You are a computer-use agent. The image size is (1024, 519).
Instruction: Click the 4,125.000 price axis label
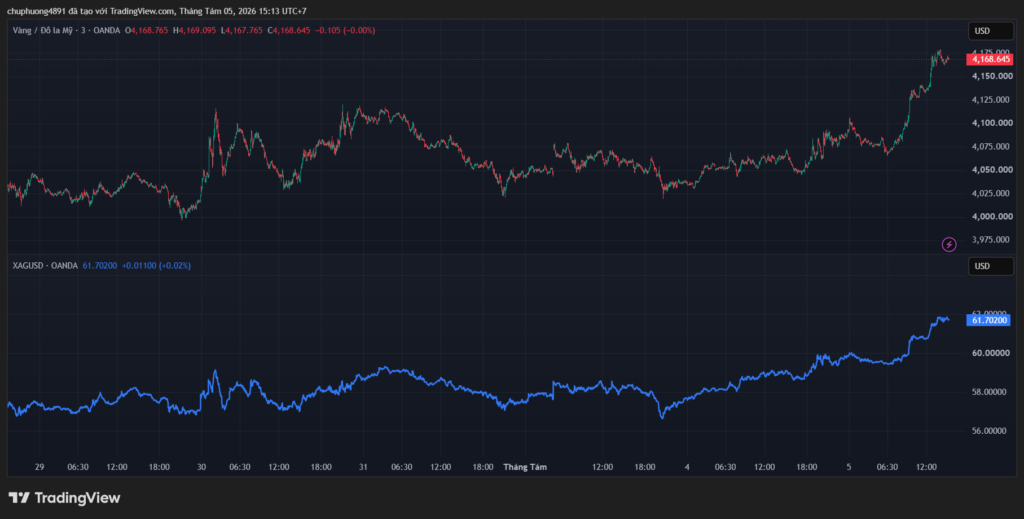tap(992, 100)
